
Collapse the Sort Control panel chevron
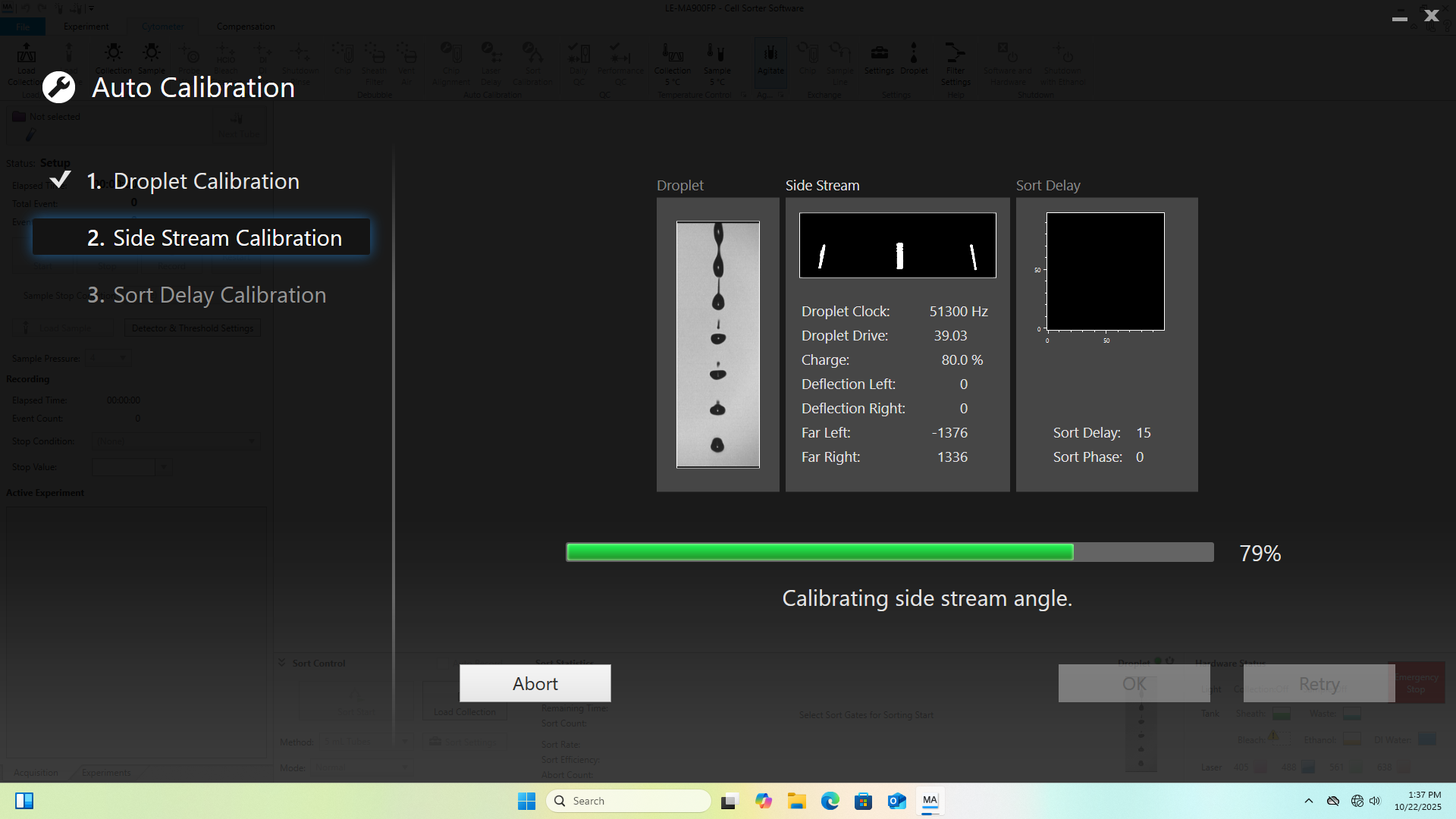(x=282, y=663)
